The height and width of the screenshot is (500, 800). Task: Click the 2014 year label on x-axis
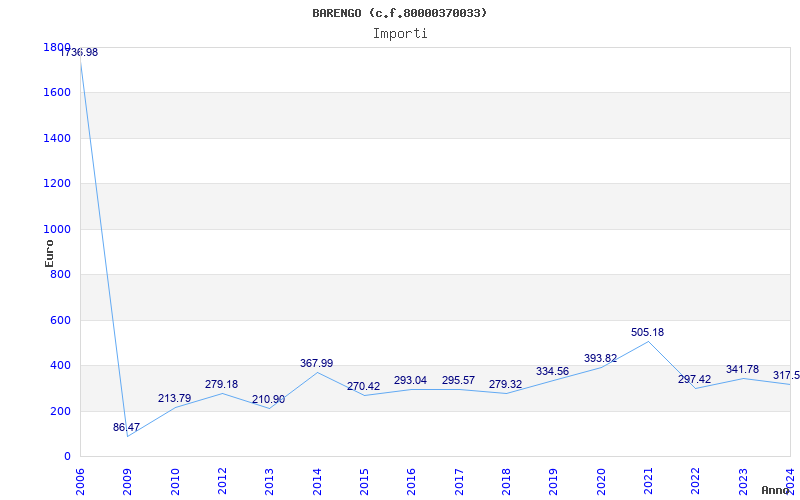[x=317, y=482]
